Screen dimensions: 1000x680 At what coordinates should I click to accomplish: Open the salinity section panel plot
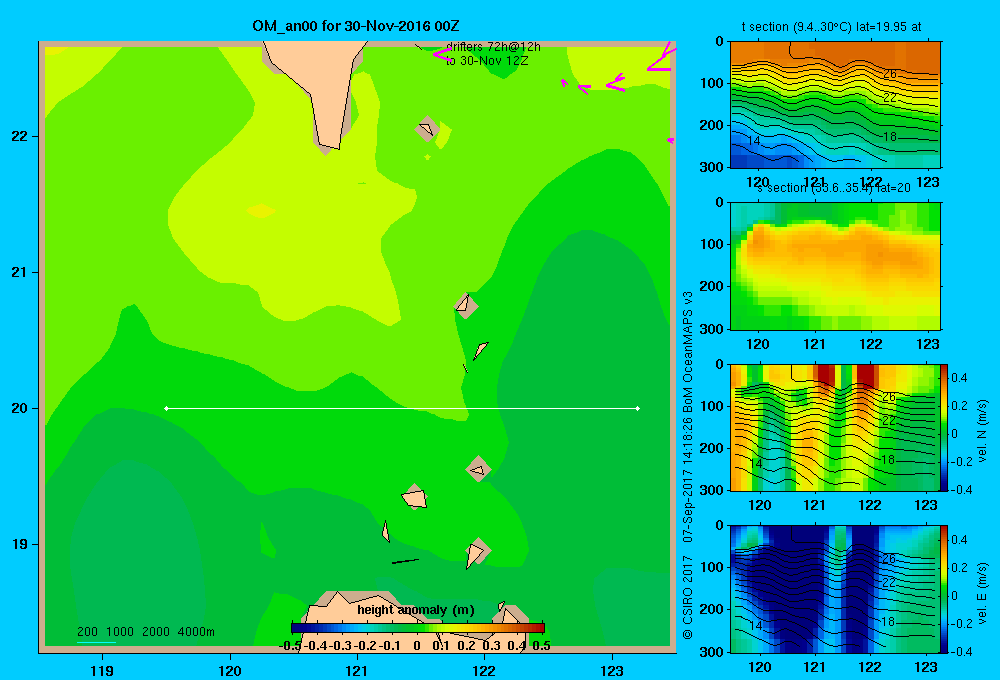(x=835, y=266)
